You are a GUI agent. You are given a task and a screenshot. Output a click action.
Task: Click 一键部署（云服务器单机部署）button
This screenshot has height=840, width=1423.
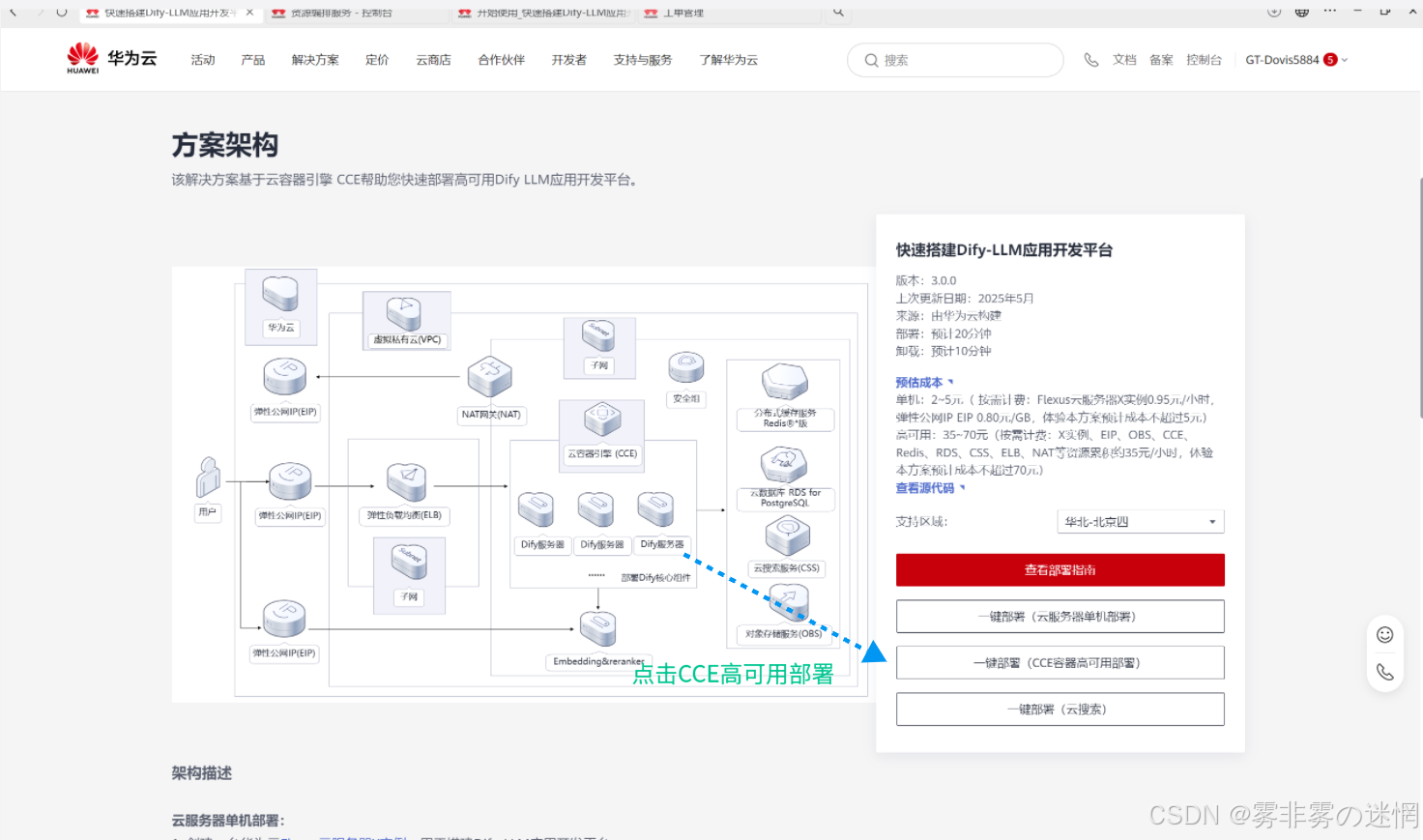tap(1060, 617)
